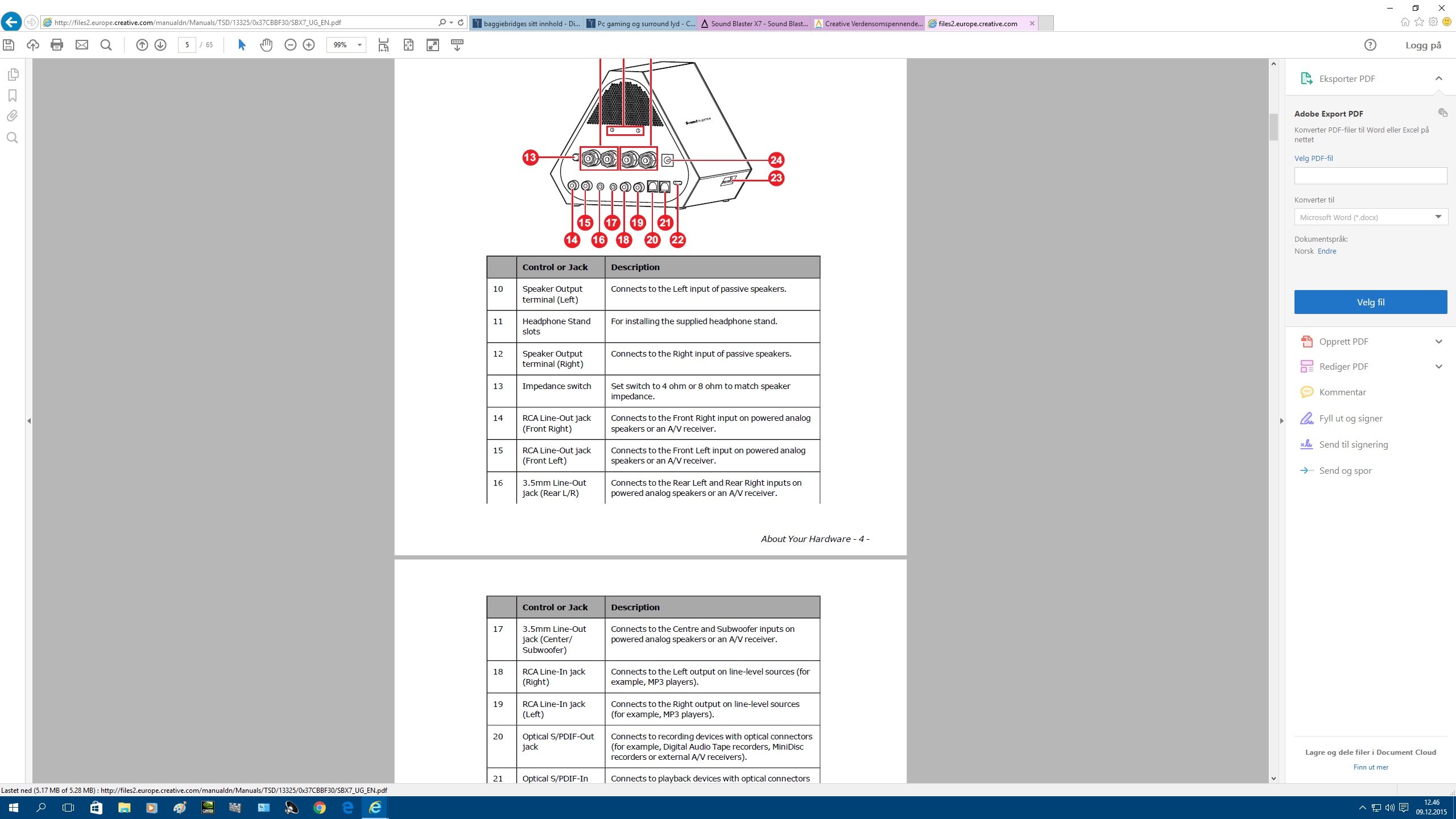Click the fit width scrolling icon
The height and width of the screenshot is (819, 1456).
(384, 45)
